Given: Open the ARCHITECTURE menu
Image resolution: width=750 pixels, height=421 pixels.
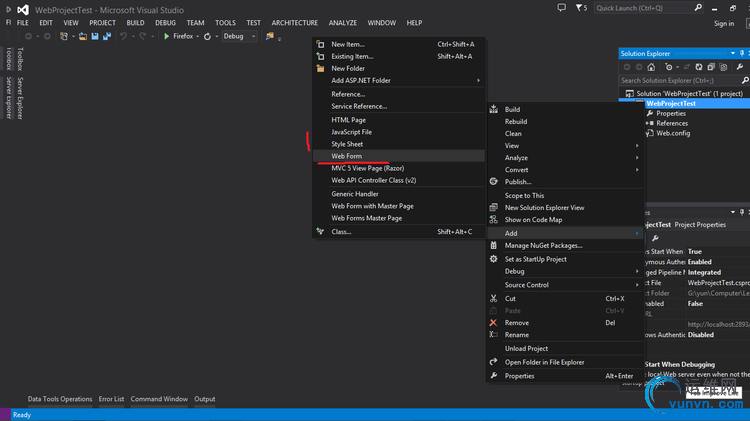Looking at the screenshot, I should [295, 22].
